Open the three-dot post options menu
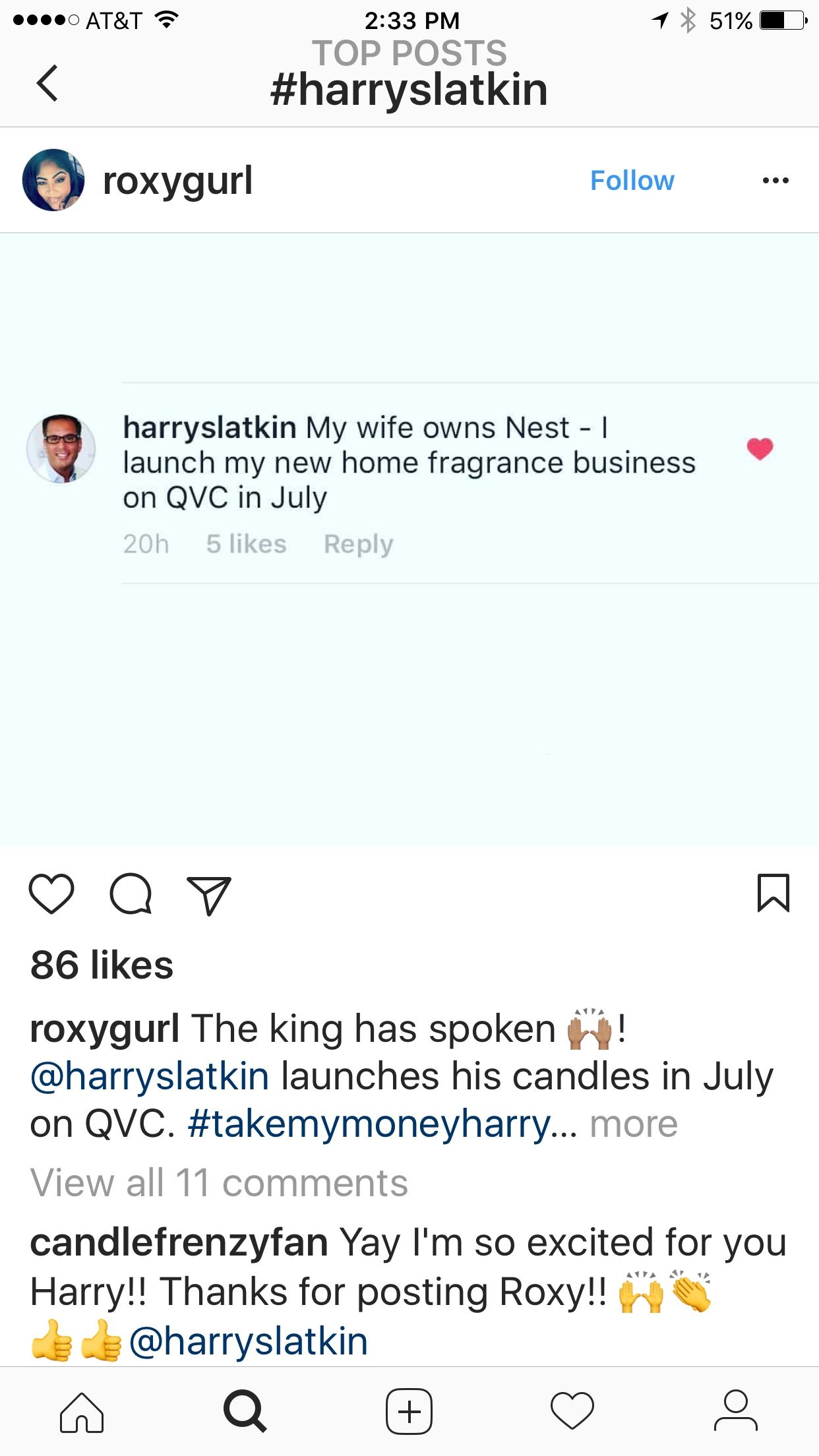819x1456 pixels. 775,181
